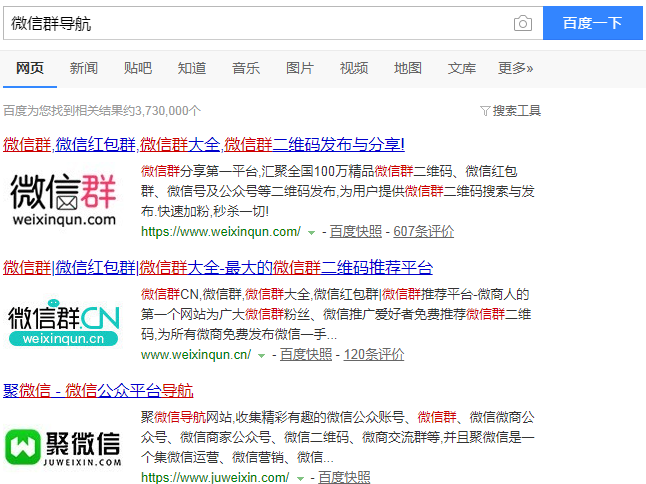Select the 网页 tab
Image resolution: width=646 pixels, height=484 pixels.
(30, 68)
